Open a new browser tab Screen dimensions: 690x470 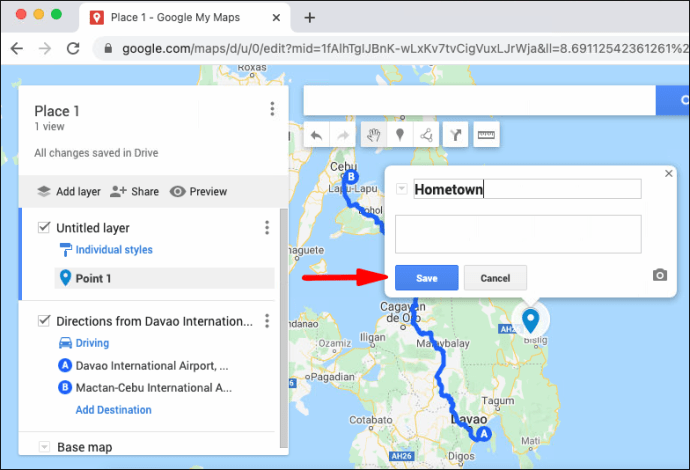click(310, 17)
